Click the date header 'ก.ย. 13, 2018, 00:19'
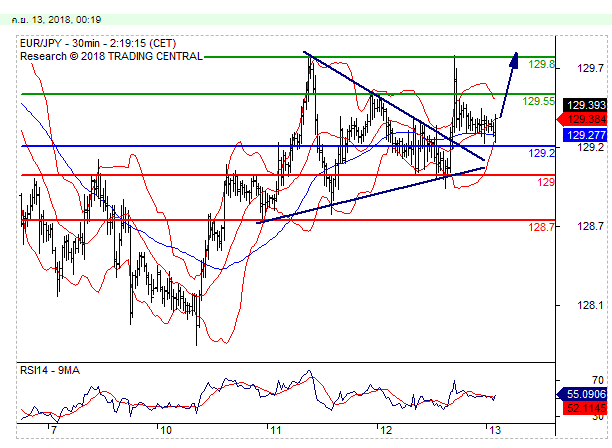The width and height of the screenshot is (612, 448). click(x=56, y=20)
